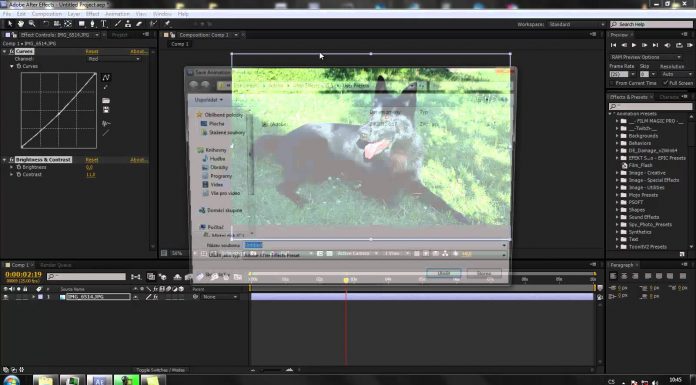Toggle loop option in Preview panel
696x385 pixels.
pos(679,45)
